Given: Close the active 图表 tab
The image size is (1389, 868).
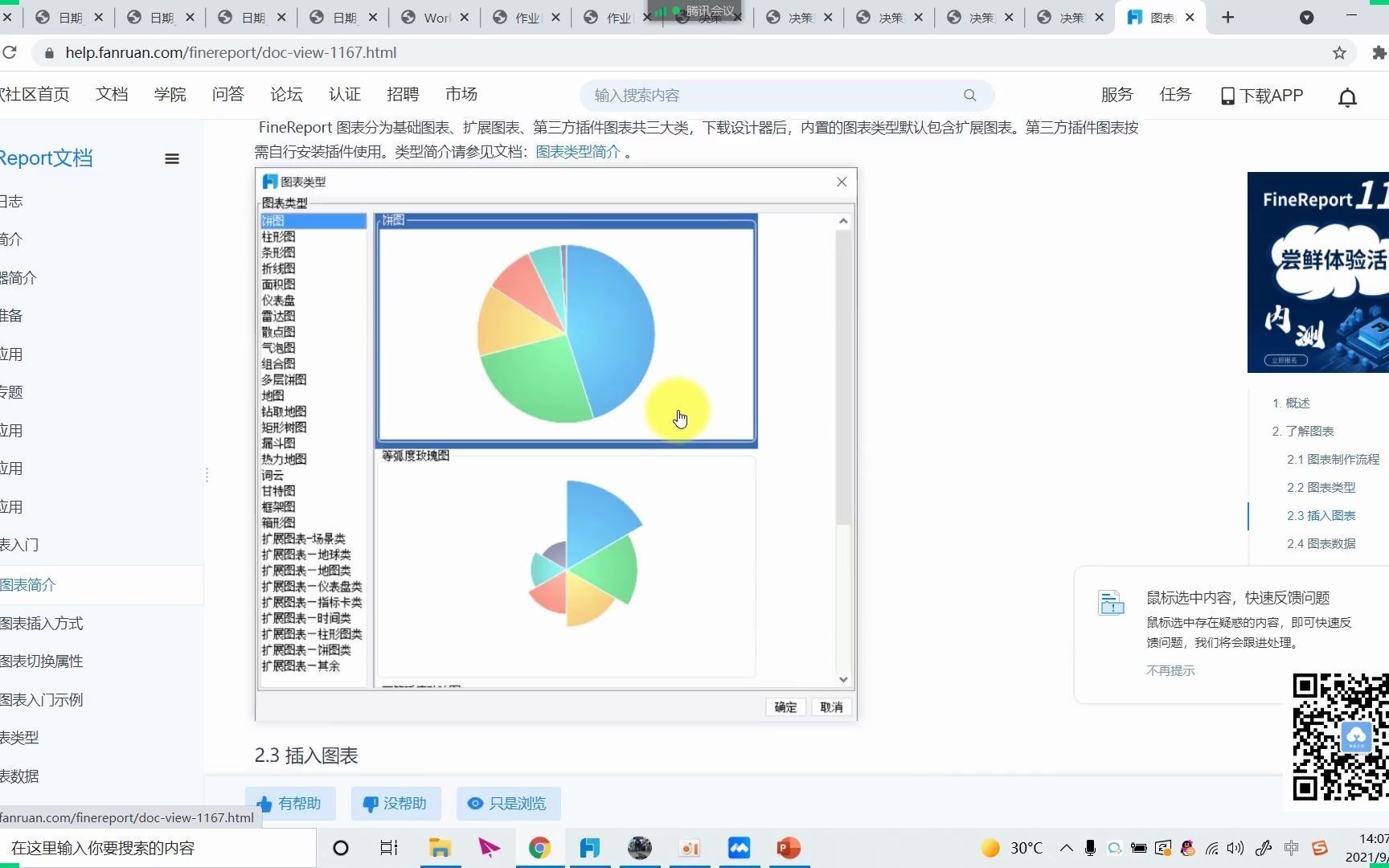Looking at the screenshot, I should [1190, 17].
